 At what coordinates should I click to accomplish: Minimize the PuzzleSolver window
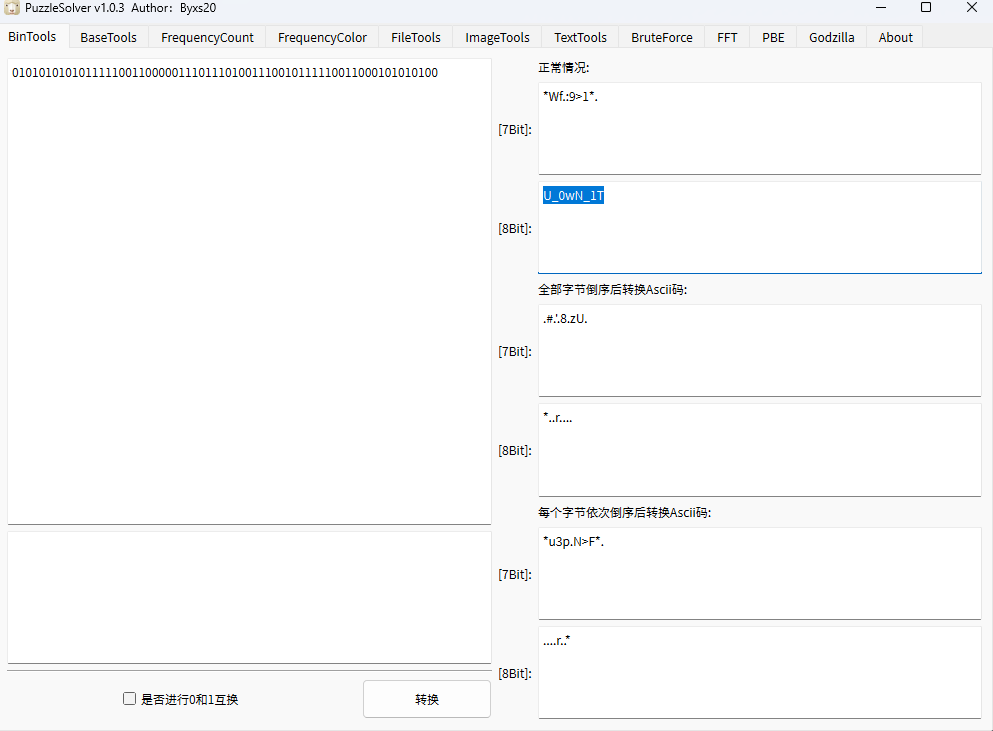click(x=881, y=8)
